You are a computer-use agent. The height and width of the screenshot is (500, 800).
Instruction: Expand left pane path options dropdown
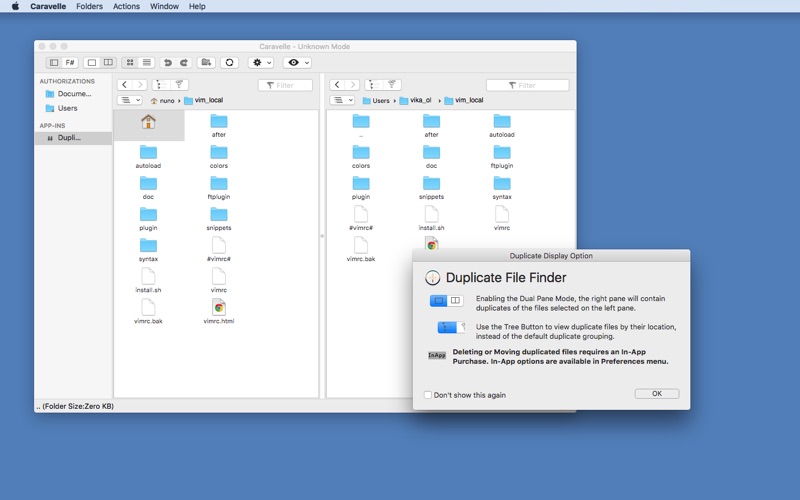(130, 100)
